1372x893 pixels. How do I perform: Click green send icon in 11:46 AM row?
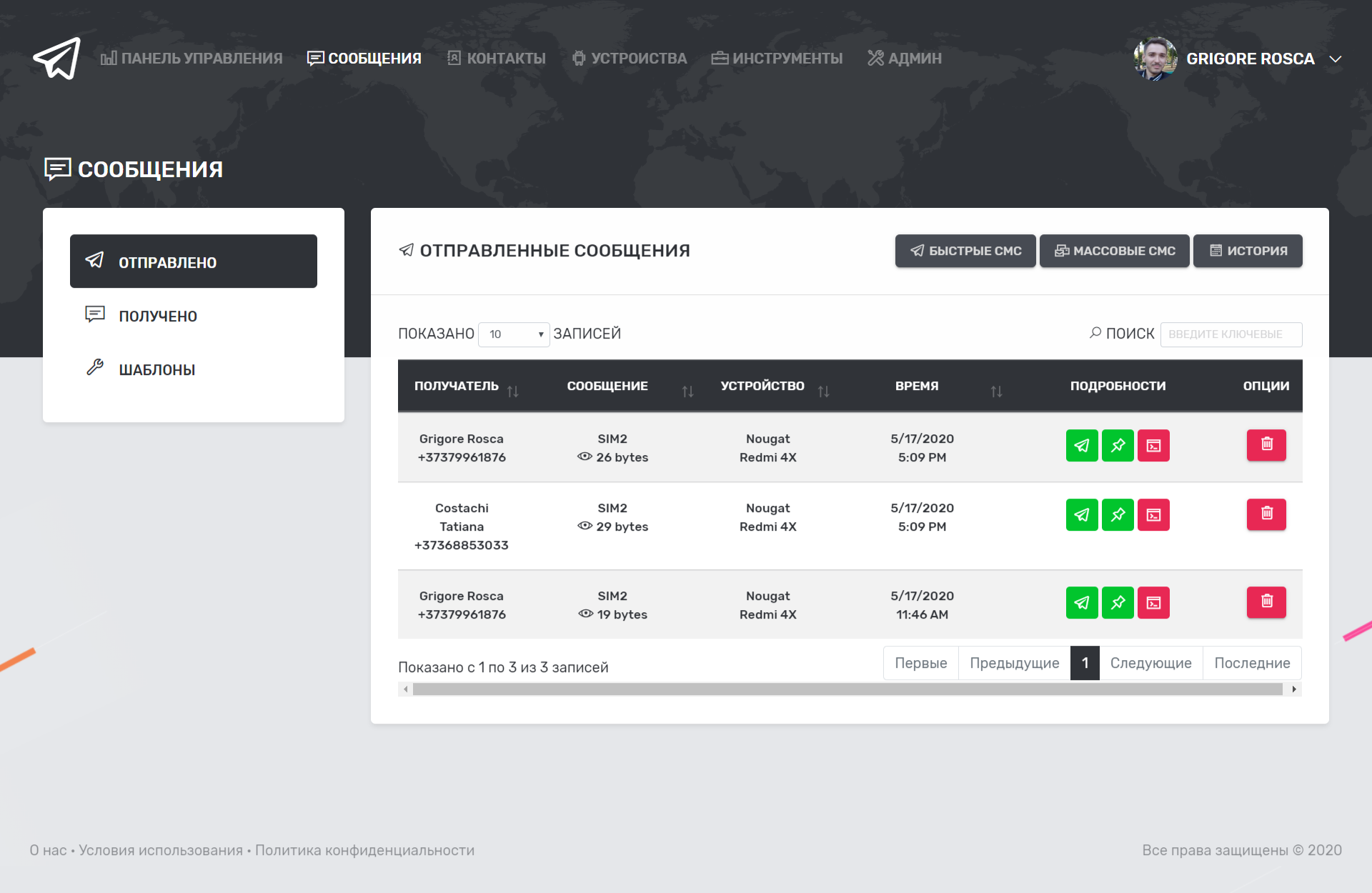(x=1082, y=602)
